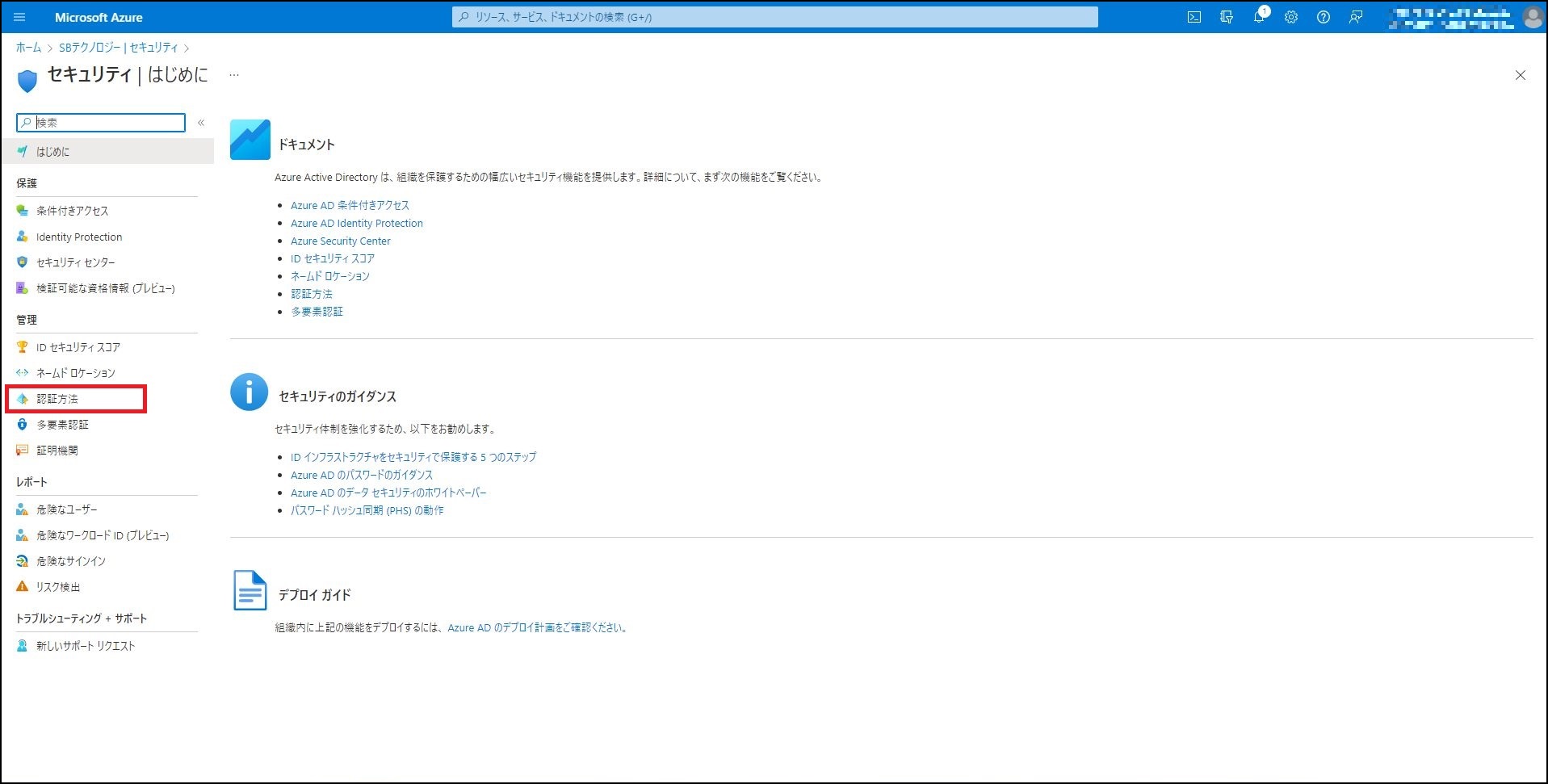Click the はじめに rocket icon
The height and width of the screenshot is (784, 1548).
point(23,151)
